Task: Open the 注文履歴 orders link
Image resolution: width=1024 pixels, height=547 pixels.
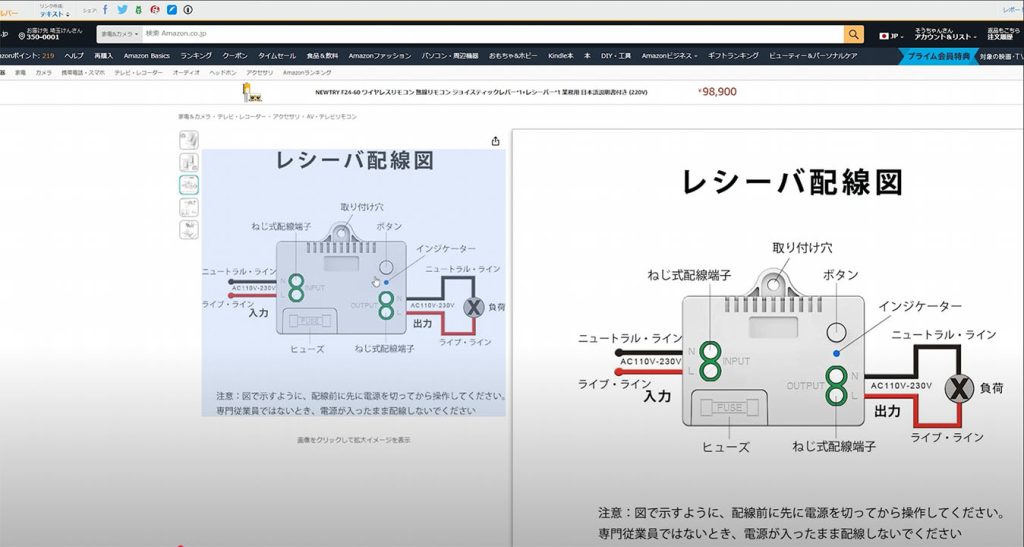Action: tap(1003, 38)
